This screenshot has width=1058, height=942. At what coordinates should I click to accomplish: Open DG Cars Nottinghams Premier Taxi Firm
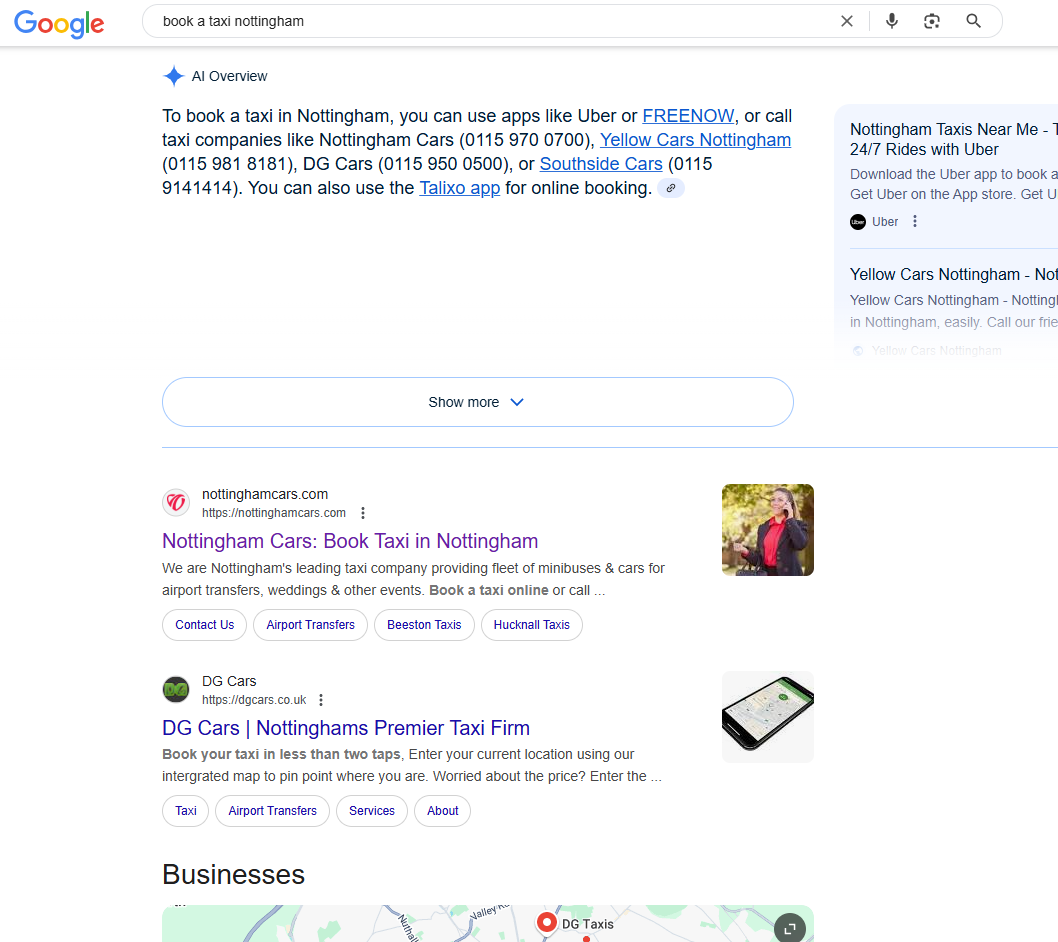pos(346,728)
